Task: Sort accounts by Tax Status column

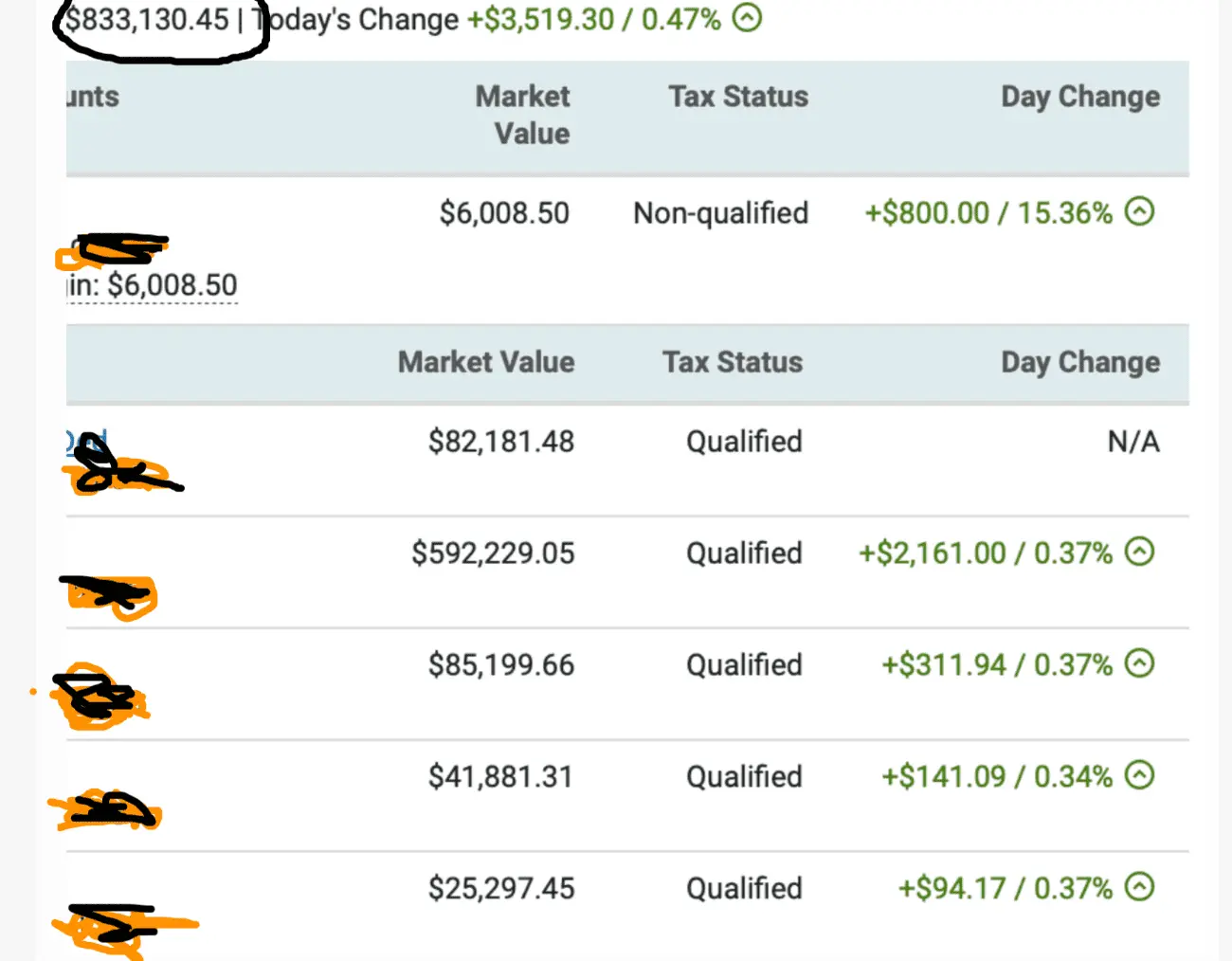Action: [x=738, y=96]
